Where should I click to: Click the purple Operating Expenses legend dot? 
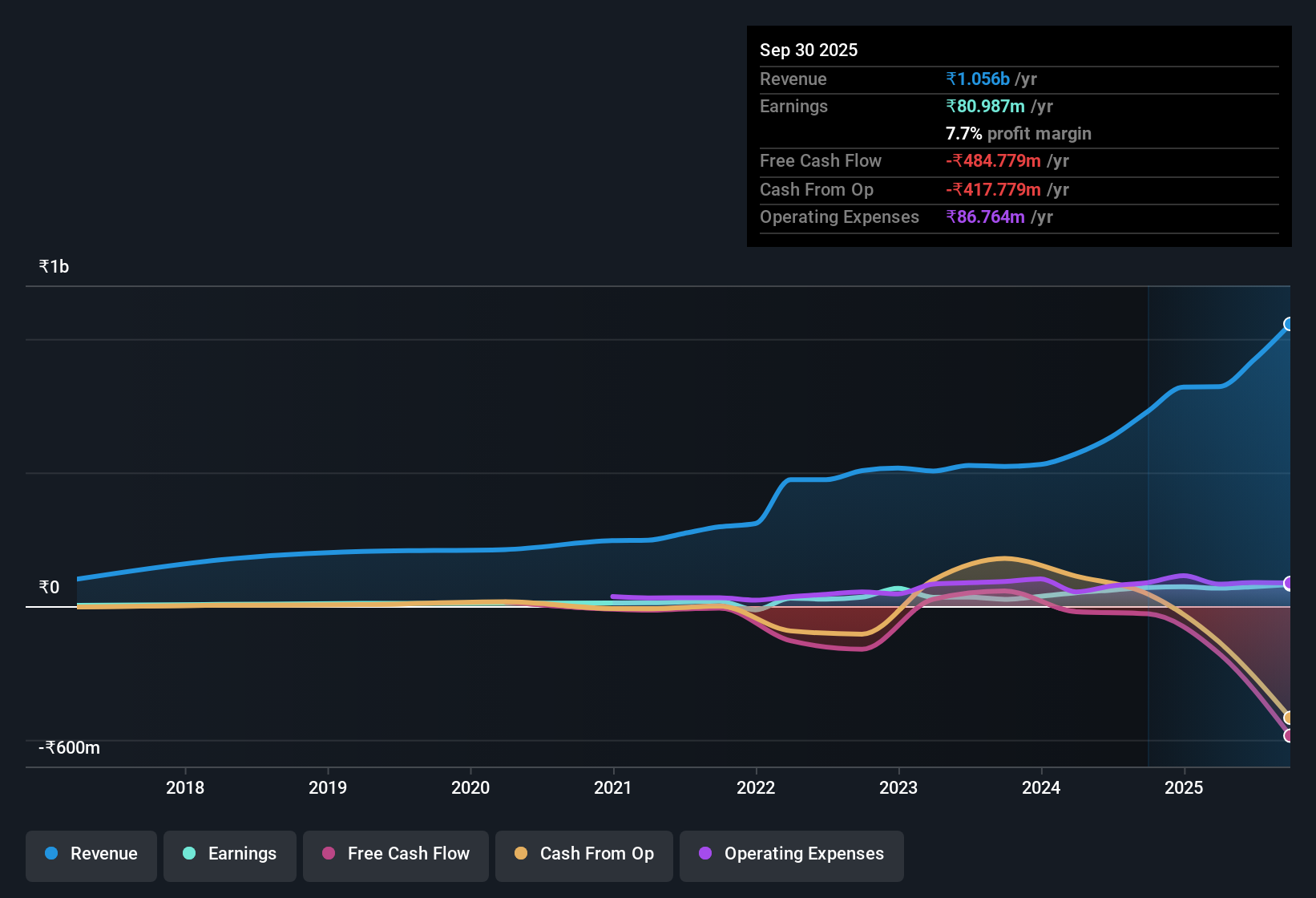[704, 854]
